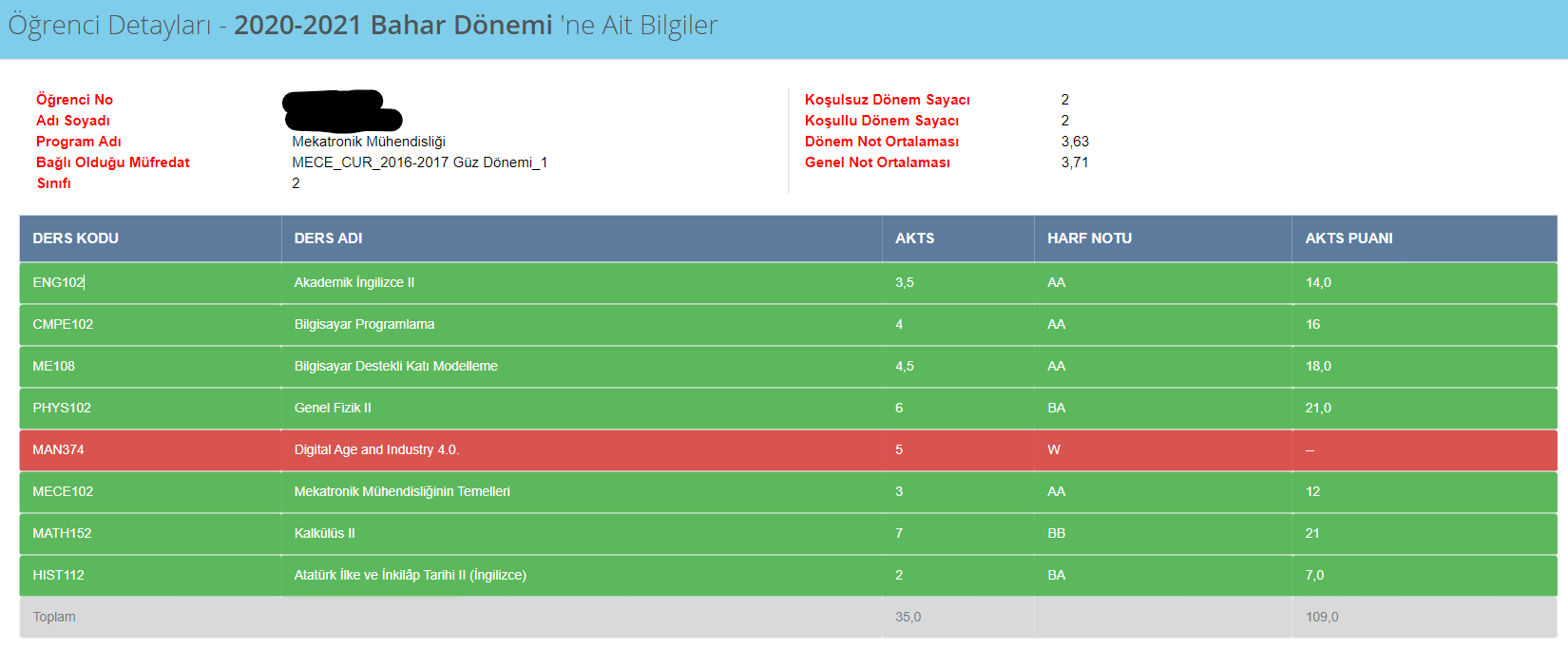This screenshot has height=648, width=1568.
Task: Click the red MAN374 course code
Action: point(58,449)
